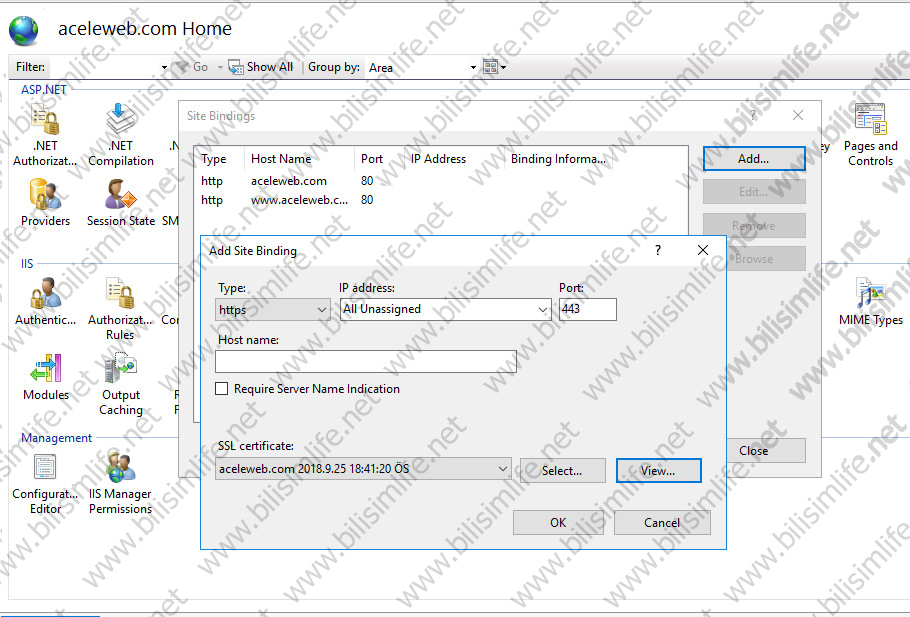Open the MIME Types icon
Viewport: 910px width, 617px height.
pyautogui.click(x=870, y=293)
